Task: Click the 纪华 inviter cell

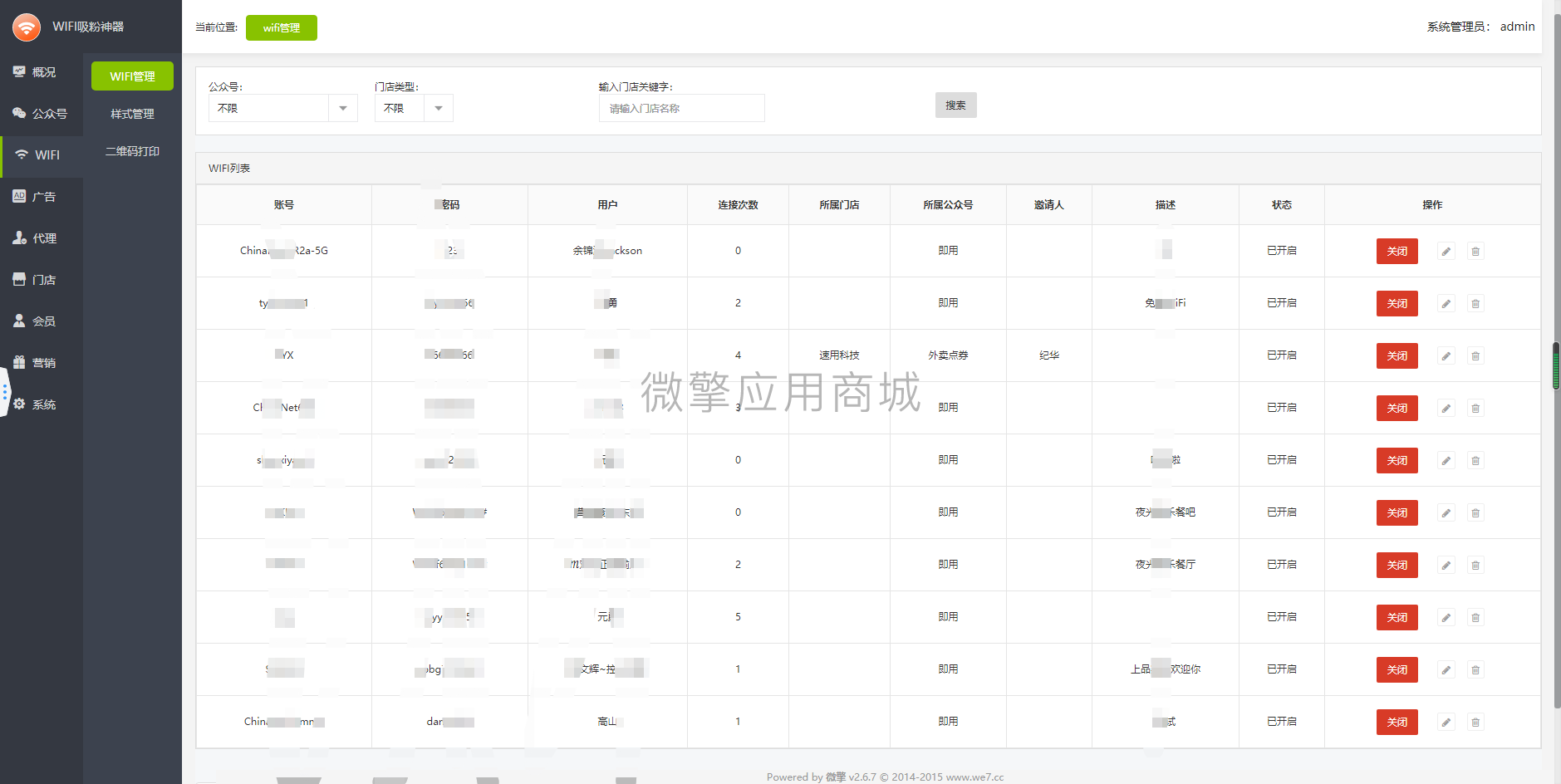Action: [1049, 355]
